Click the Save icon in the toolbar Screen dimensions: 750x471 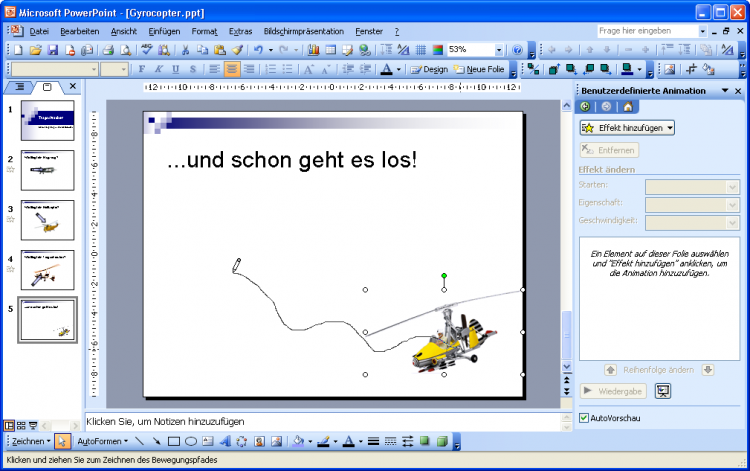coord(53,50)
